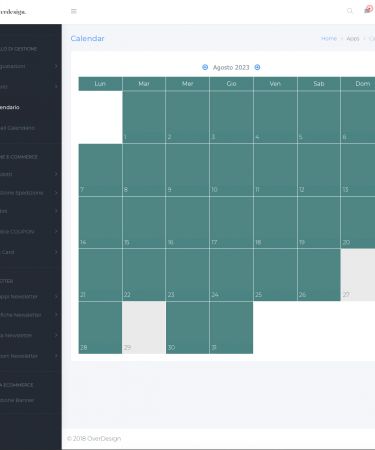
Task: Click the Mer column header
Action: click(187, 84)
